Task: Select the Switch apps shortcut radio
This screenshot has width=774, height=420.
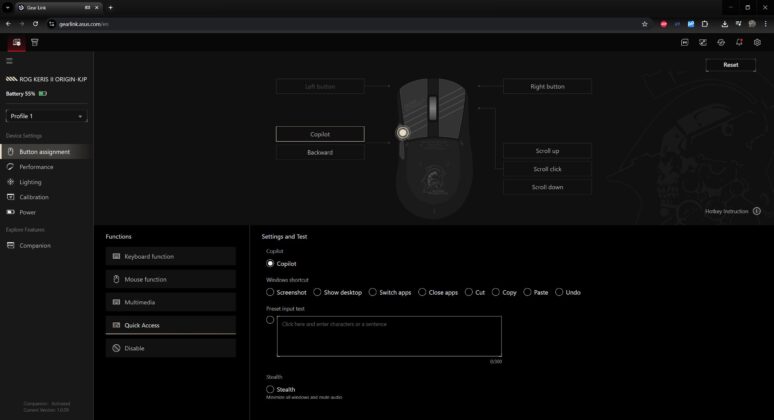Action: 373,292
